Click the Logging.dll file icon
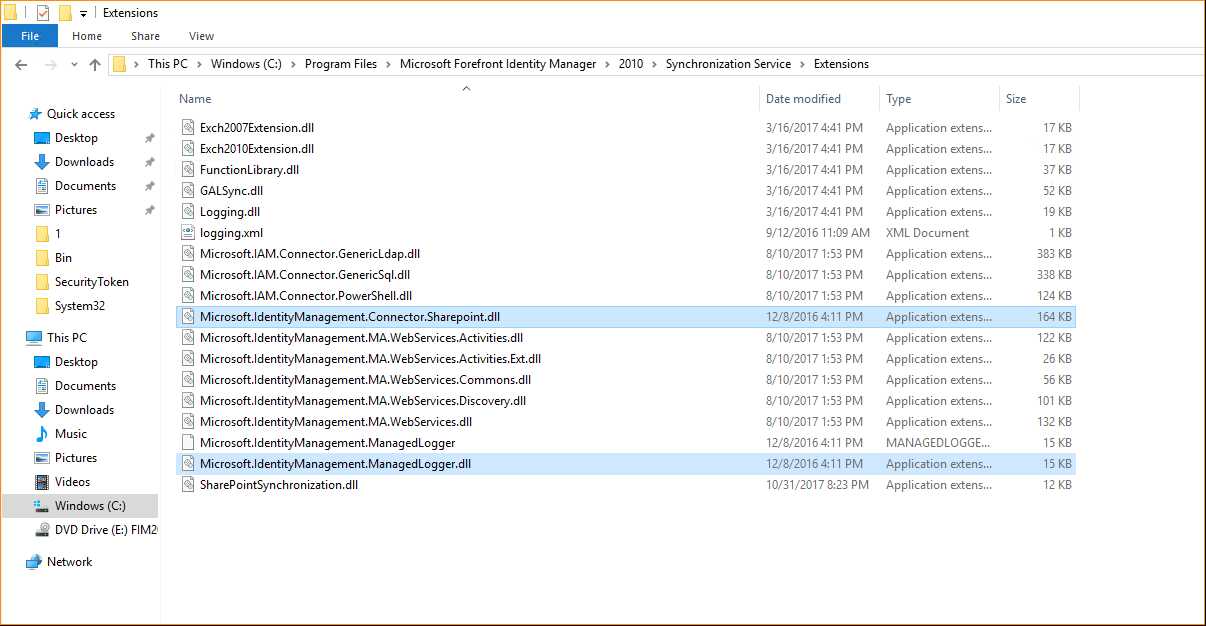The height and width of the screenshot is (626, 1206). coord(189,212)
